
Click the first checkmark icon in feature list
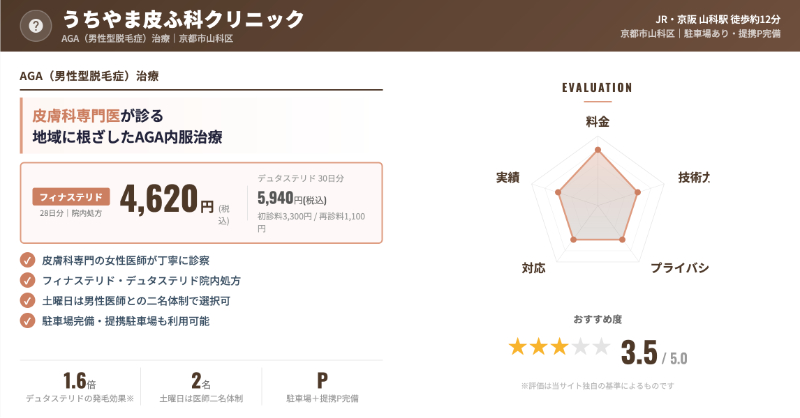27,260
